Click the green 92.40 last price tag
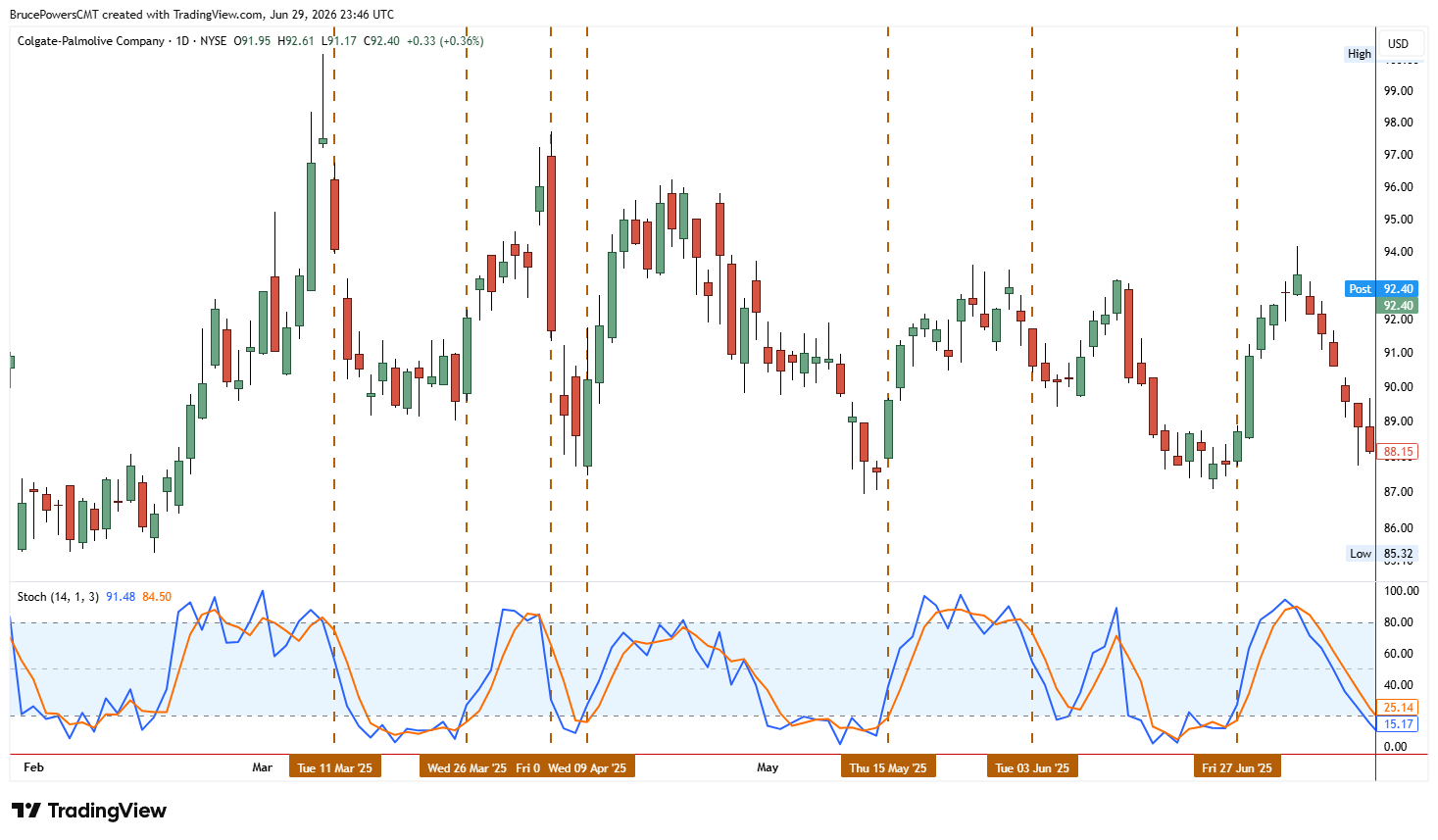Viewport: 1438px width, 840px height. [1398, 306]
